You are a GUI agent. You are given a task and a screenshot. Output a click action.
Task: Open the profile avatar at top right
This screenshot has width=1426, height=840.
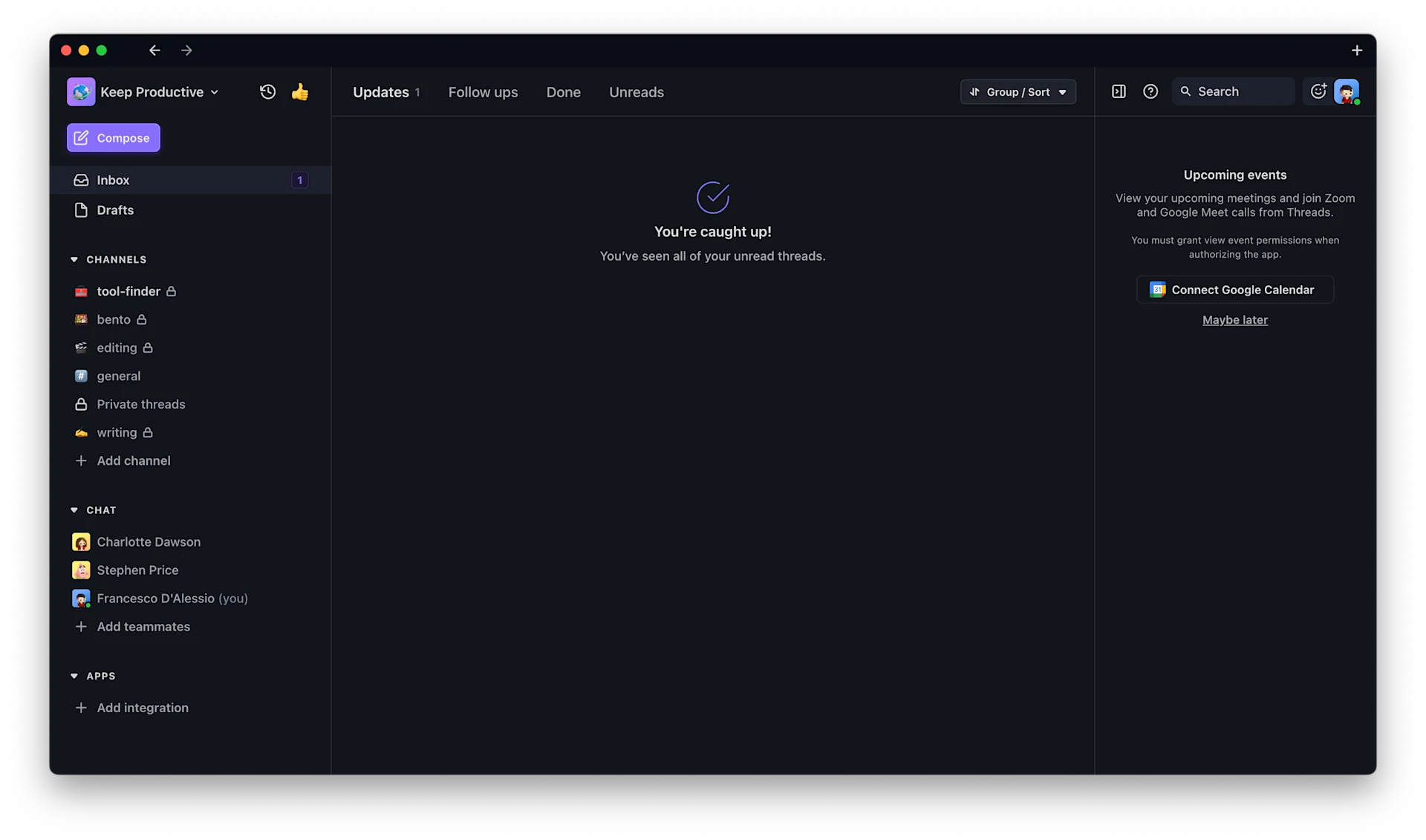(x=1346, y=91)
